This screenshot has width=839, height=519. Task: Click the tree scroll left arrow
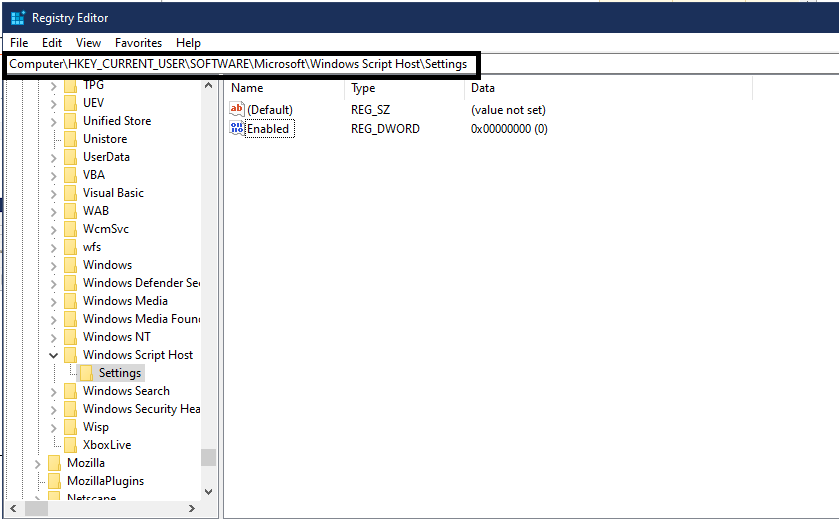[13, 509]
